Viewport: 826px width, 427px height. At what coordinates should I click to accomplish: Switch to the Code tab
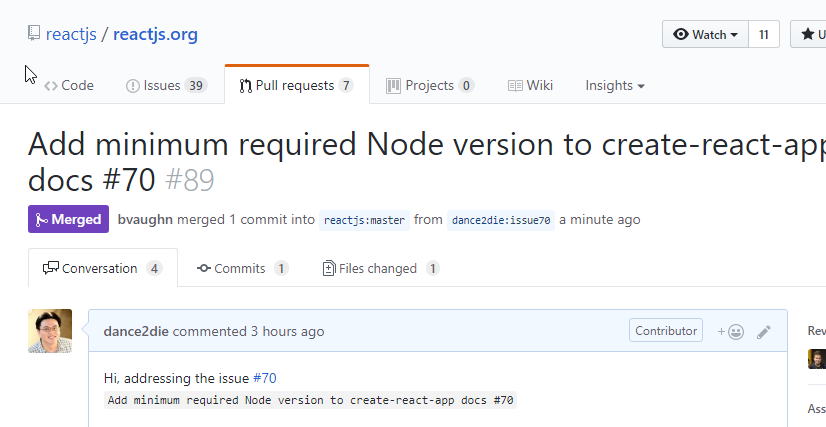[69, 86]
